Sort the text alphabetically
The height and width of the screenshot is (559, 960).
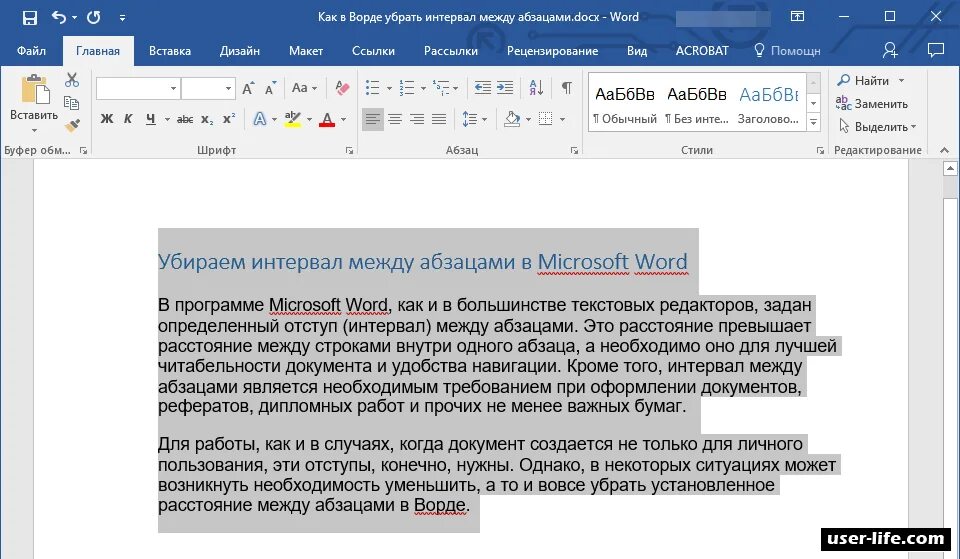click(536, 88)
